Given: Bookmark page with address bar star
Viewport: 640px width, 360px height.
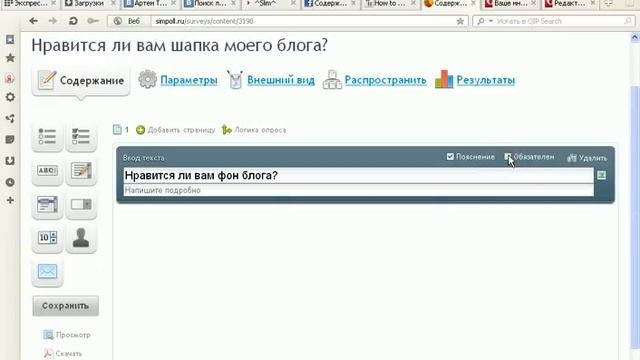Looking at the screenshot, I should coord(460,21).
